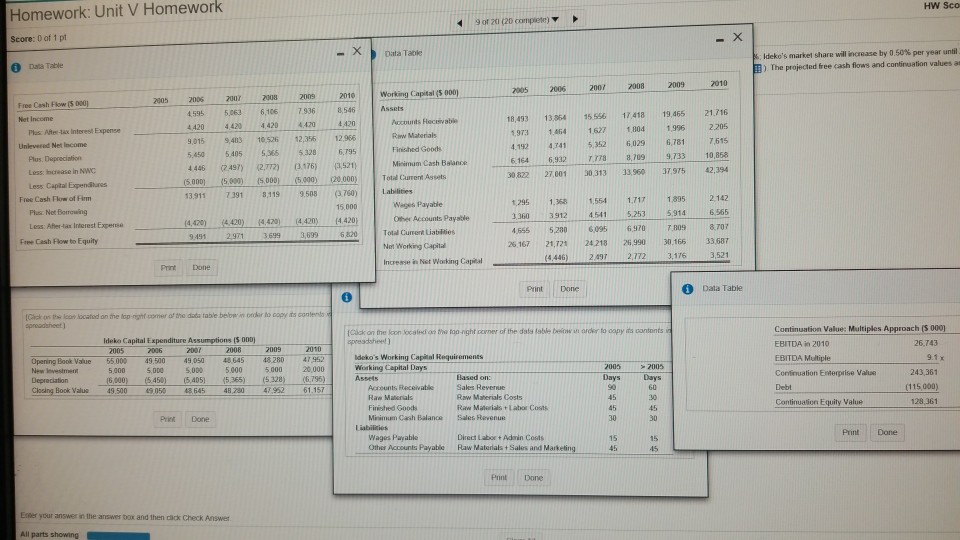960x540 pixels.
Task: Click 'Ideko's Working Capital Requirements' title
Action: (419, 357)
